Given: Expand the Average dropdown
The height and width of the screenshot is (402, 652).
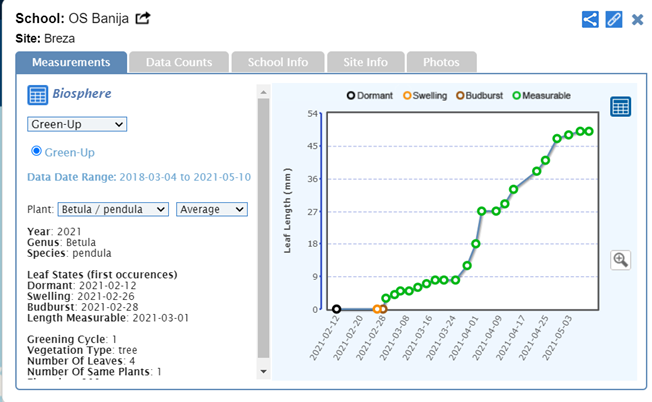Looking at the screenshot, I should pyautogui.click(x=212, y=209).
